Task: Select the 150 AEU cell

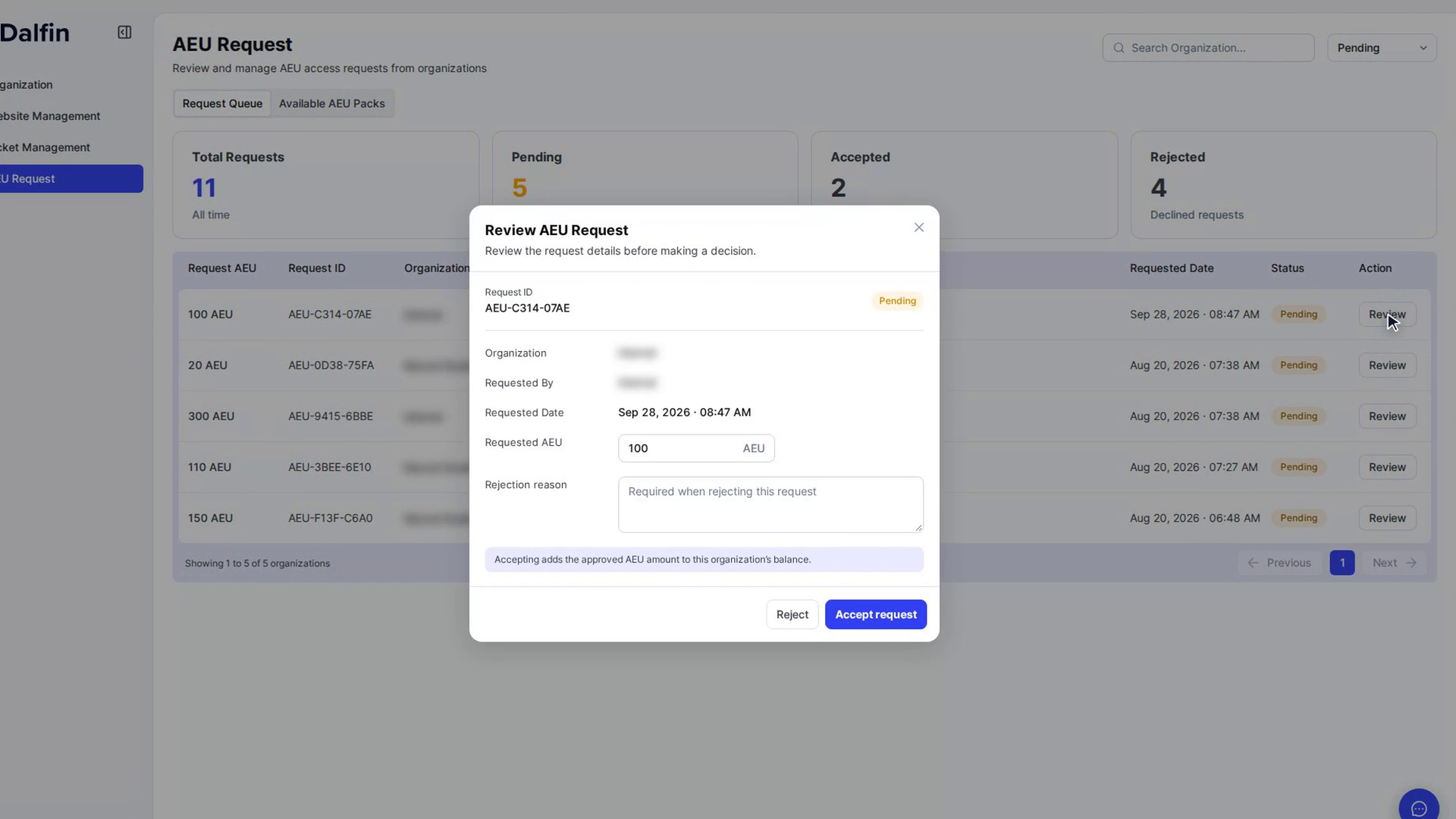Action: click(210, 518)
